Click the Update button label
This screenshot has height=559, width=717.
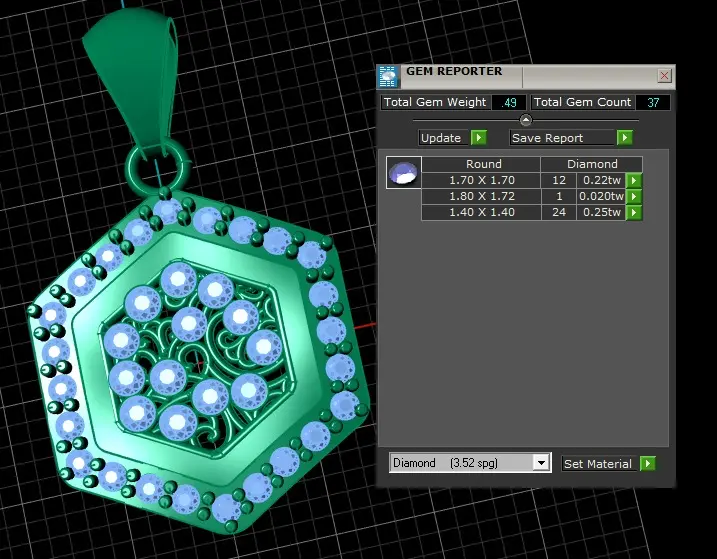(441, 138)
